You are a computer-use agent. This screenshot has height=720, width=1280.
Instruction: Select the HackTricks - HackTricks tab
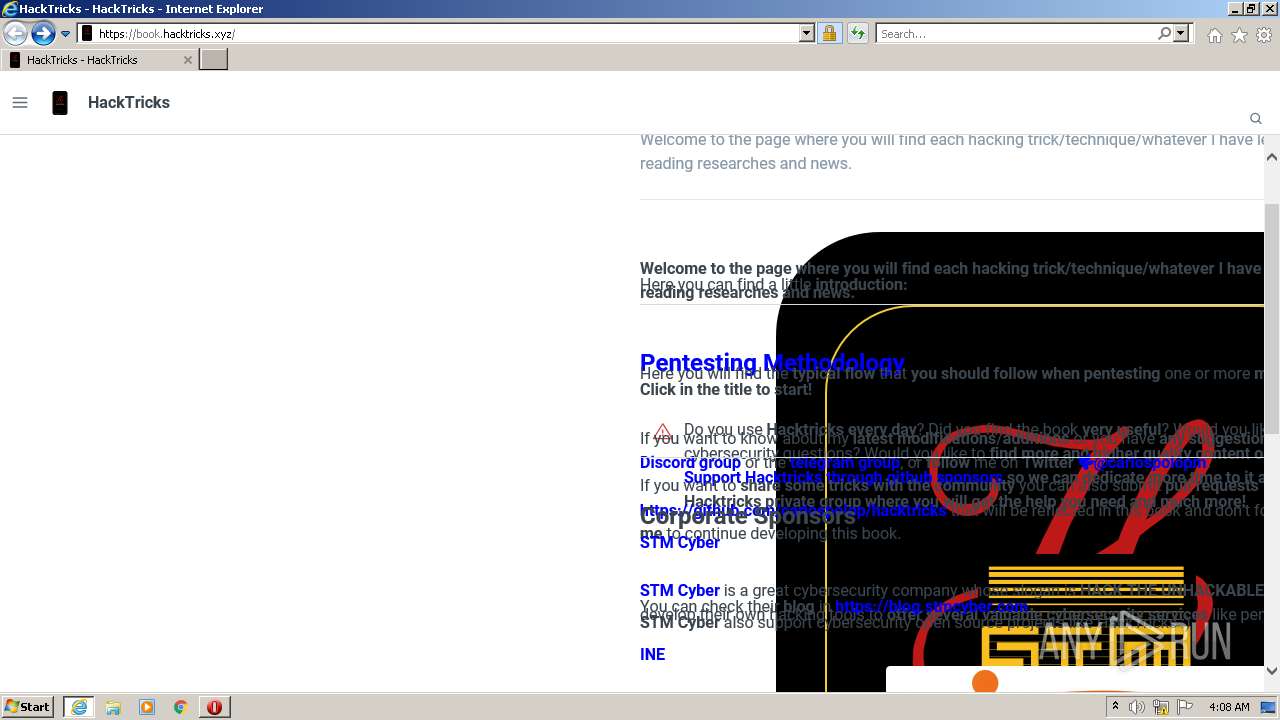click(x=99, y=60)
